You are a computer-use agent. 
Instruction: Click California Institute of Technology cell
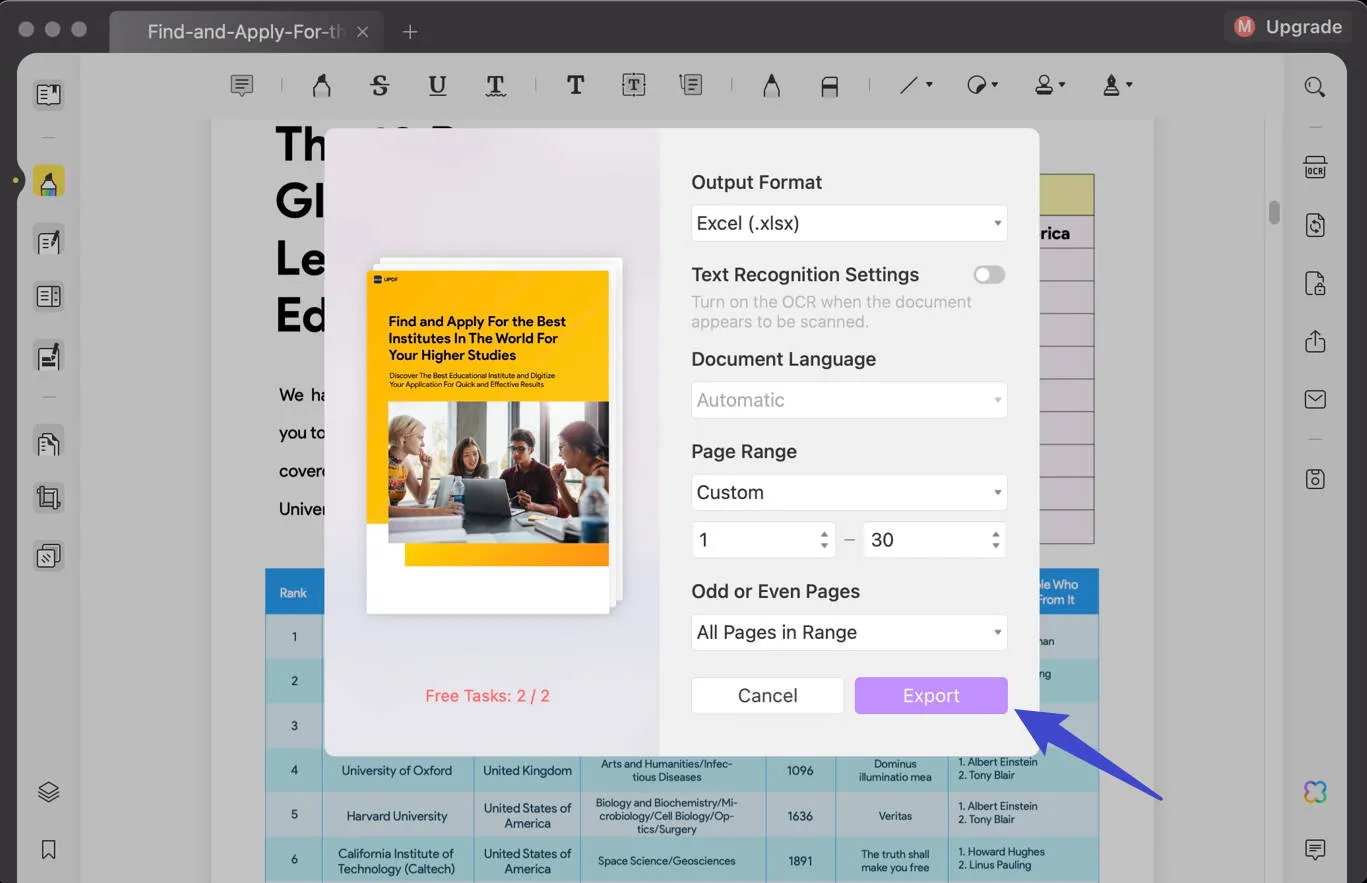point(396,861)
